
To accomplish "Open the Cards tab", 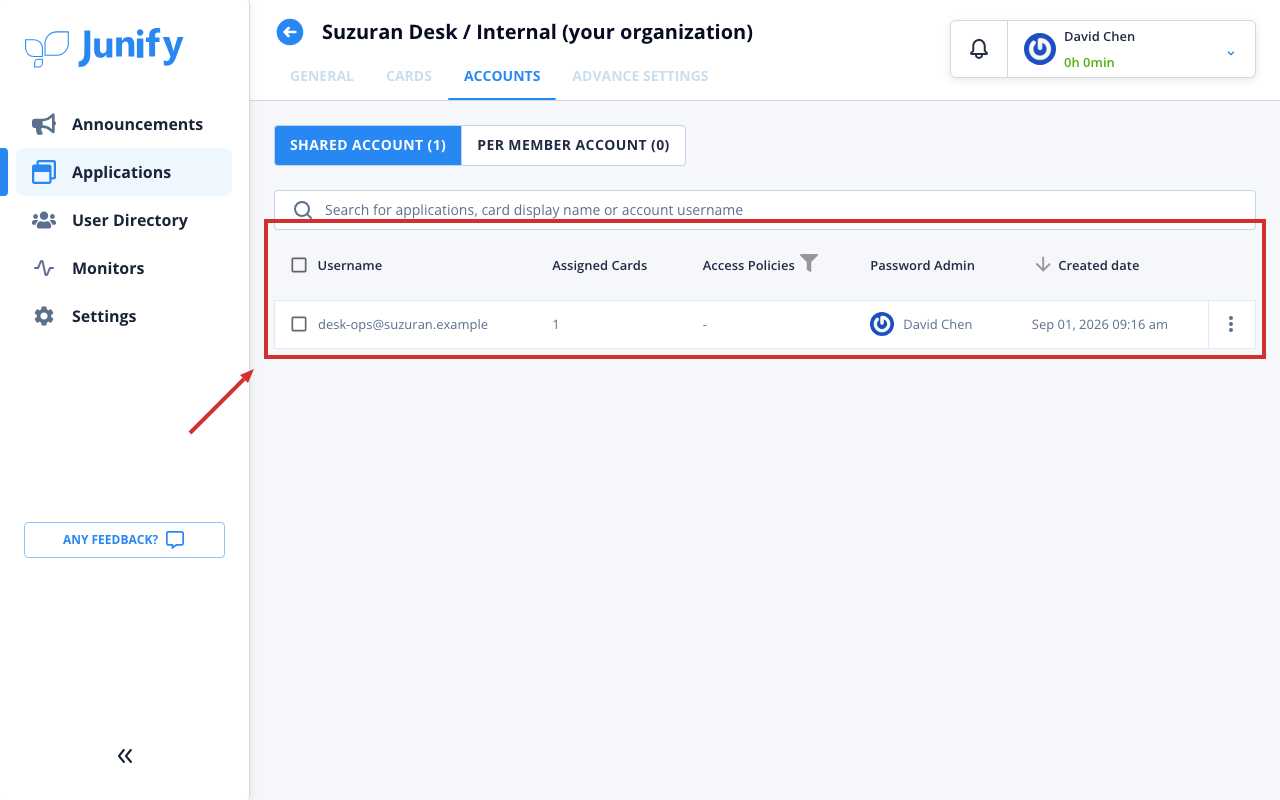I will pyautogui.click(x=409, y=76).
